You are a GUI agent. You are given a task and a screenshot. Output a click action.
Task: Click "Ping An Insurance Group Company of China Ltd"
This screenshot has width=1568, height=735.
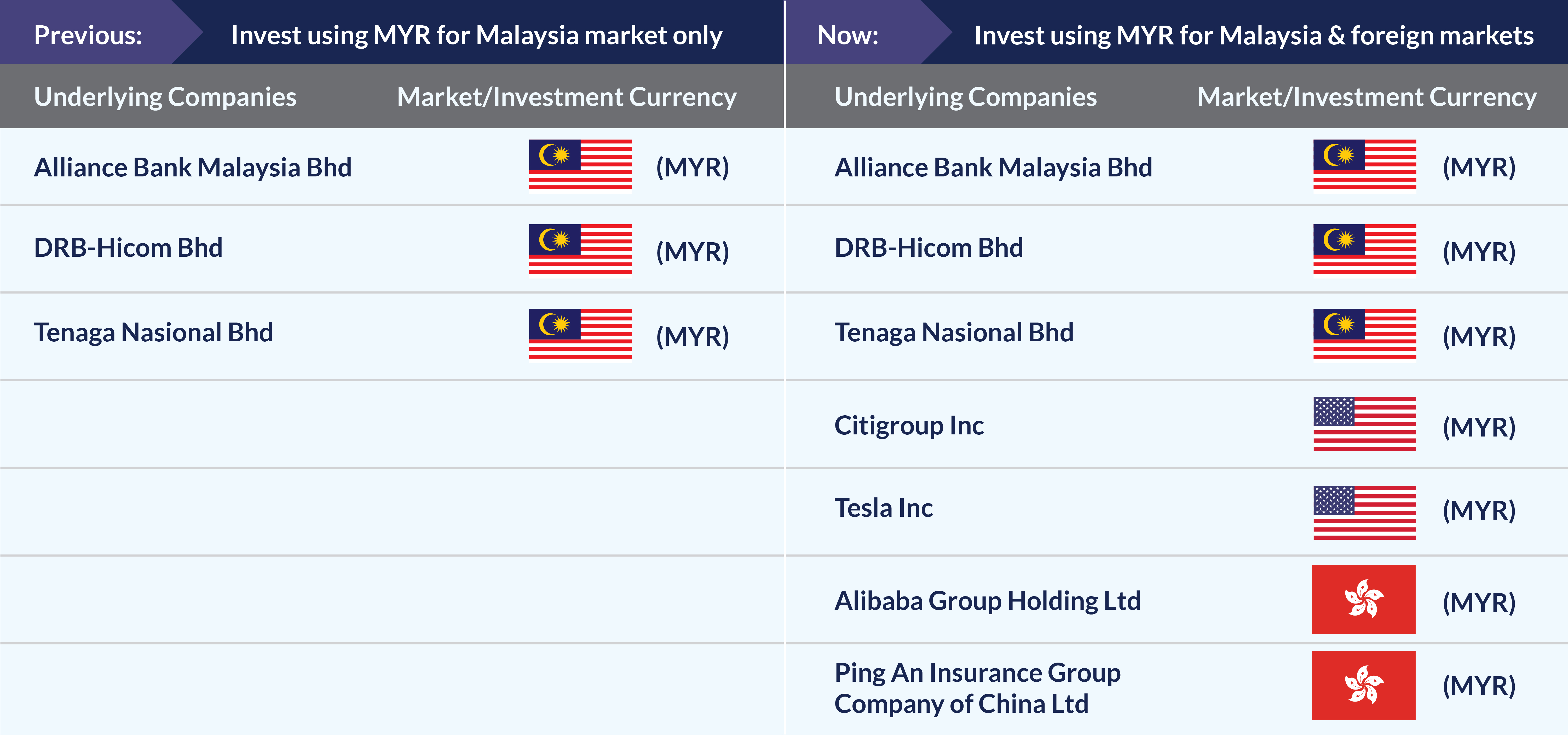(977, 688)
